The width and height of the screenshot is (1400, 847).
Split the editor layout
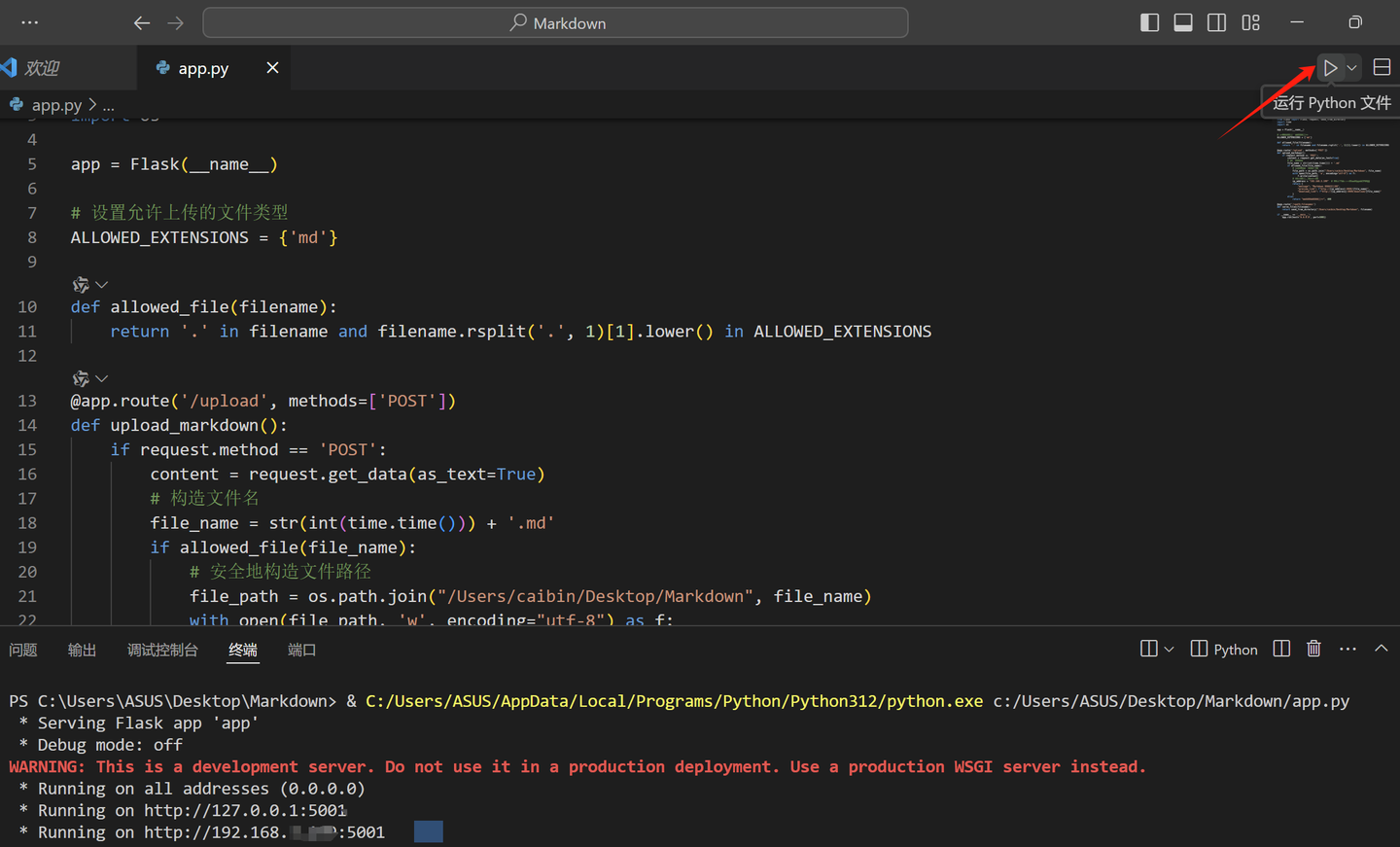[1382, 67]
